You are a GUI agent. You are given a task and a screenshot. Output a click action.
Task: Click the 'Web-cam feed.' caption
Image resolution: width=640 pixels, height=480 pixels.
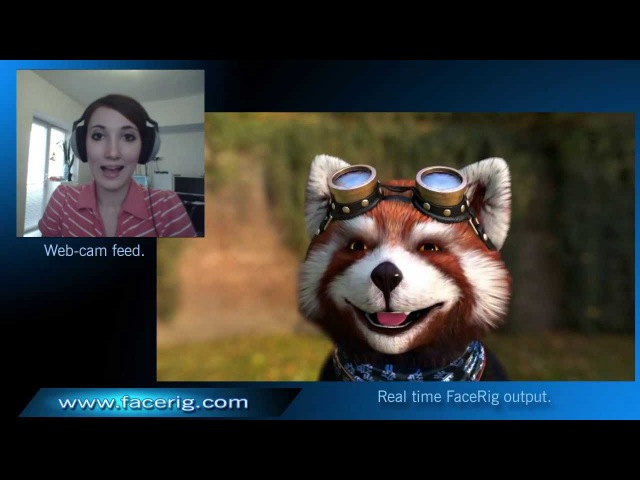click(94, 250)
